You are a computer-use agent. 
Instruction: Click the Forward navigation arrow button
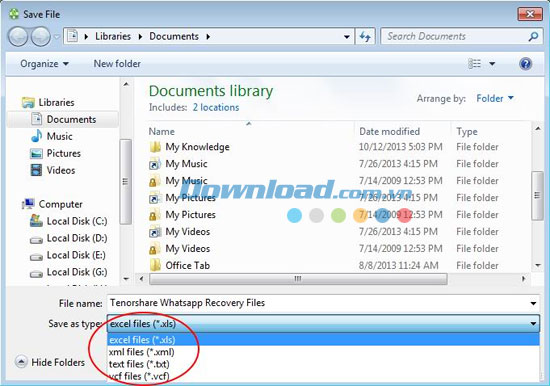click(41, 36)
